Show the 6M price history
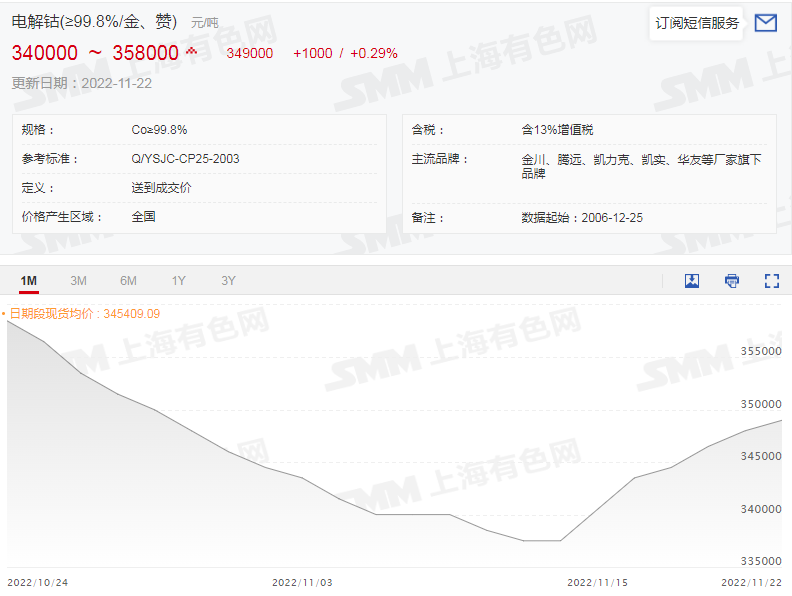This screenshot has height=596, width=792. click(x=128, y=281)
